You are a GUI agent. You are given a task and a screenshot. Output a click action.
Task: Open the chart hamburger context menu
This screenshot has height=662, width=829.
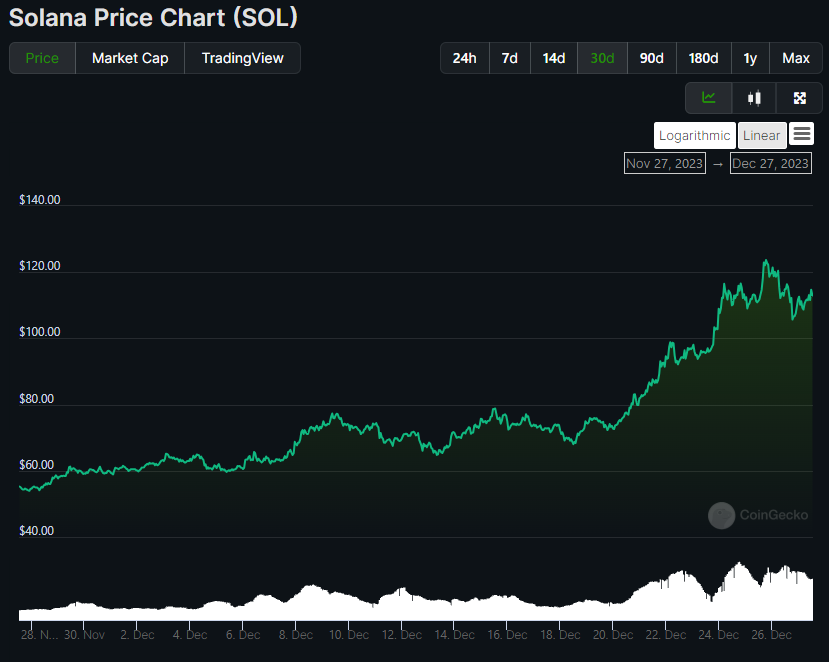pos(802,134)
